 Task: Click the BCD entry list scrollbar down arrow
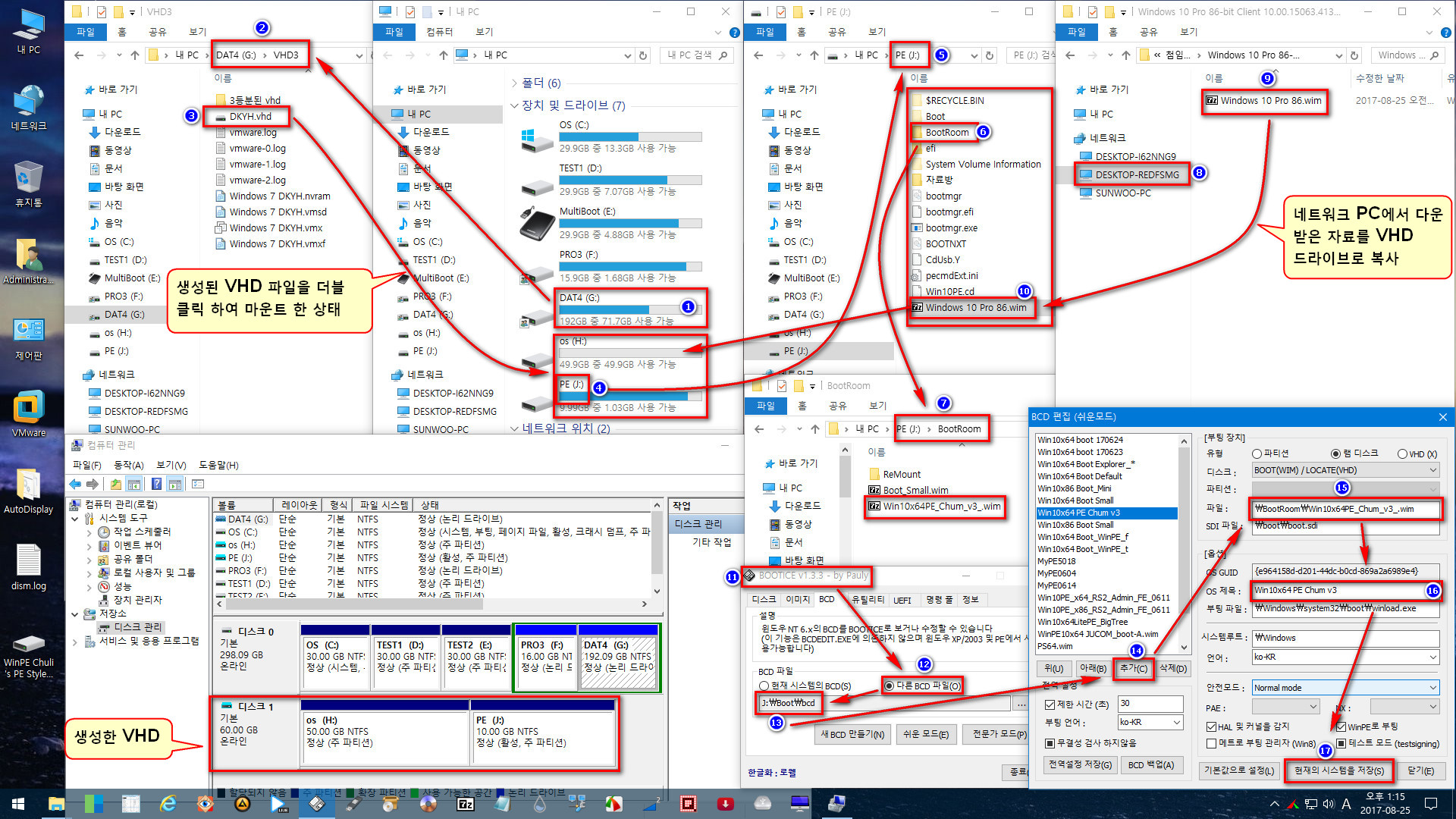click(x=1184, y=648)
